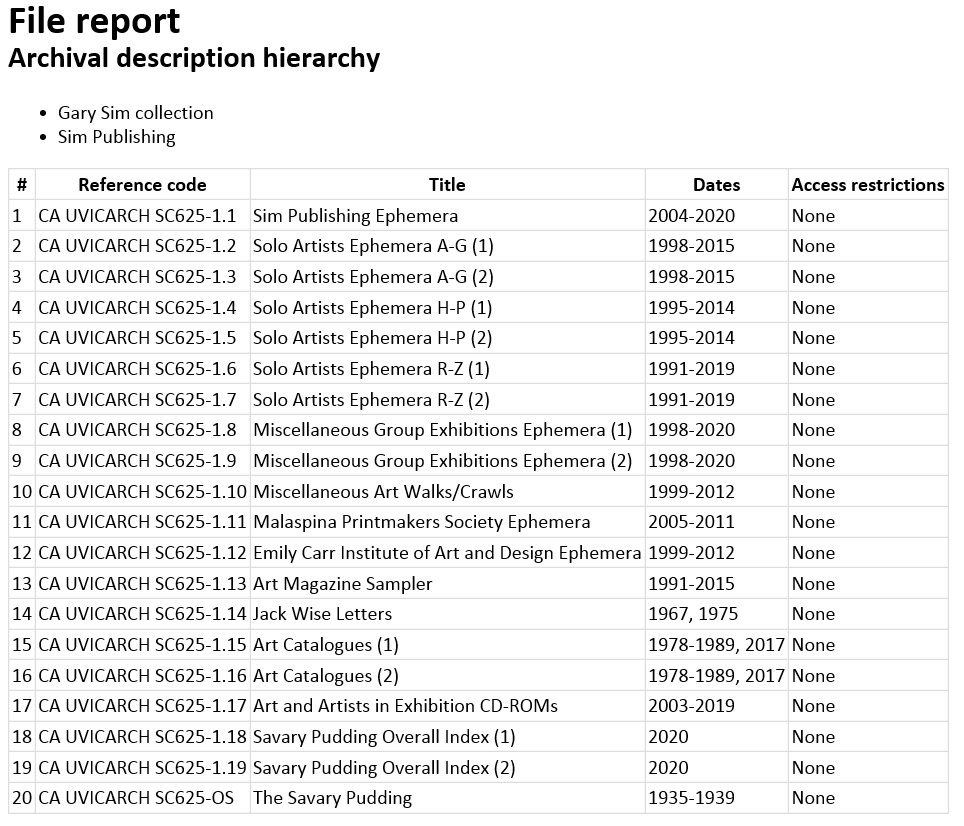Viewport: 964px width, 826px height.
Task: Select reference code CA UVICARCH SC625-1.11
Action: [x=142, y=522]
